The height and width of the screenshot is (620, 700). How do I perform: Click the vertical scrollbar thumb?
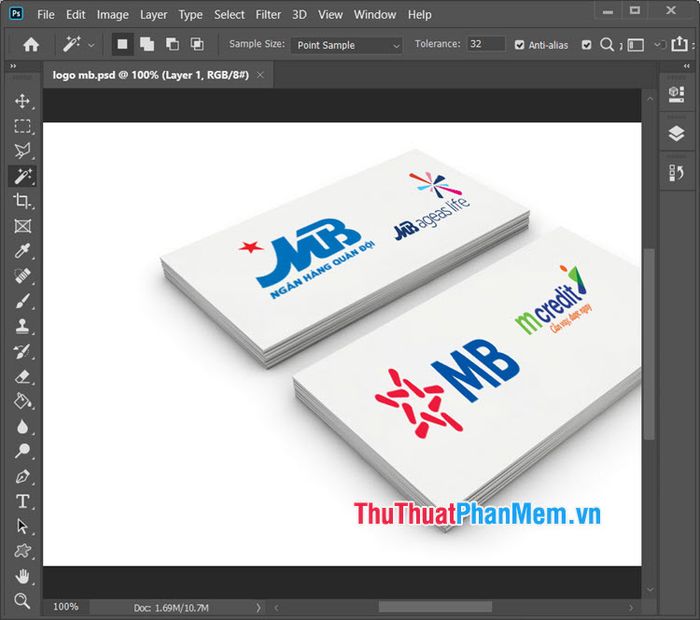[650, 344]
